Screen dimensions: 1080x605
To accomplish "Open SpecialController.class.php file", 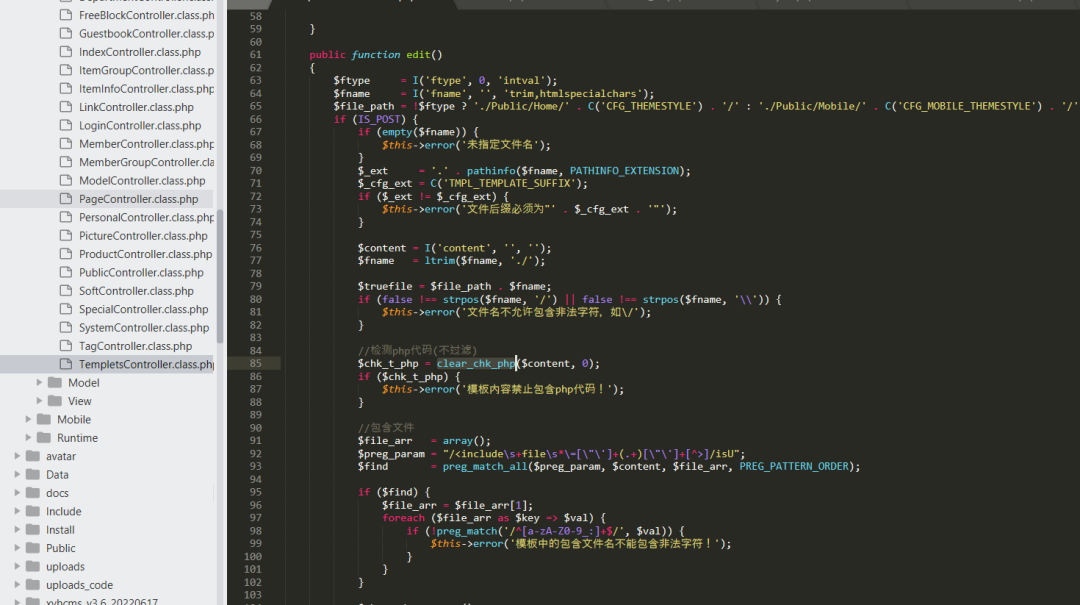I will [x=143, y=309].
